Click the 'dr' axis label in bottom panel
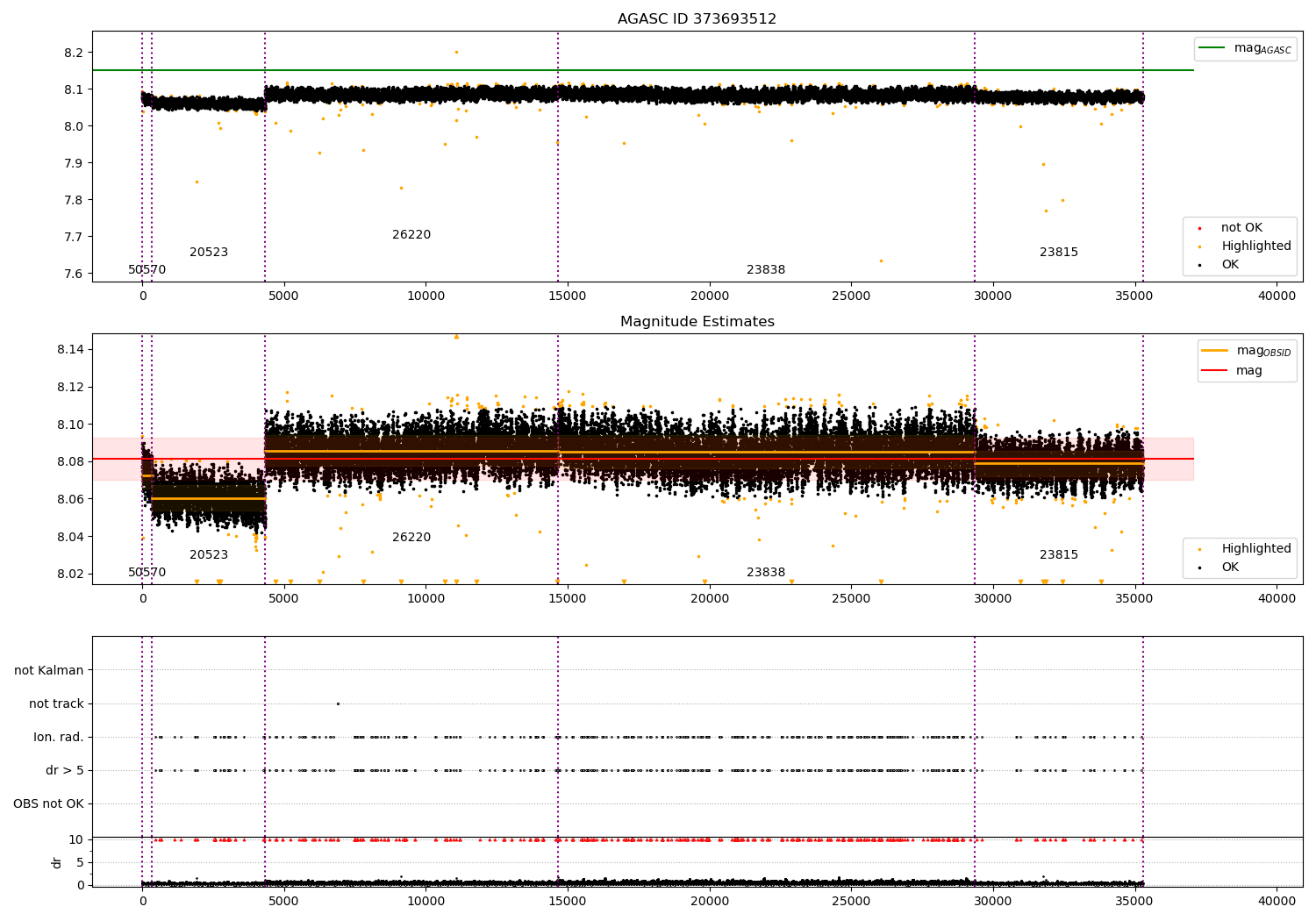 [x=57, y=862]
